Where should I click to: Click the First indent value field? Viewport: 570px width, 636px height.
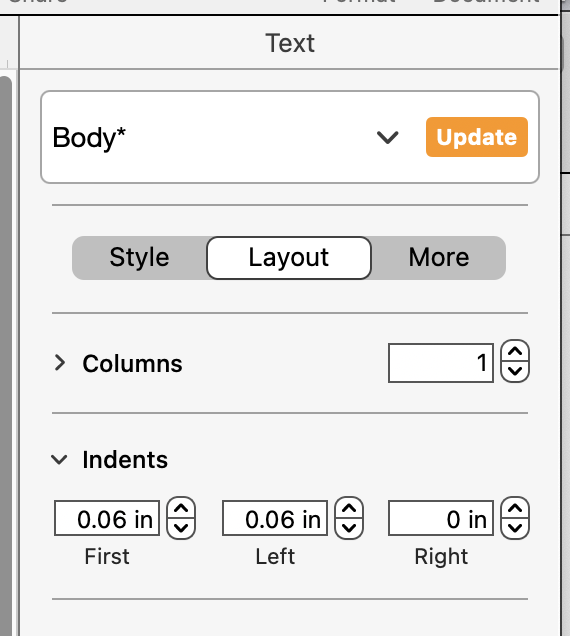coord(107,518)
